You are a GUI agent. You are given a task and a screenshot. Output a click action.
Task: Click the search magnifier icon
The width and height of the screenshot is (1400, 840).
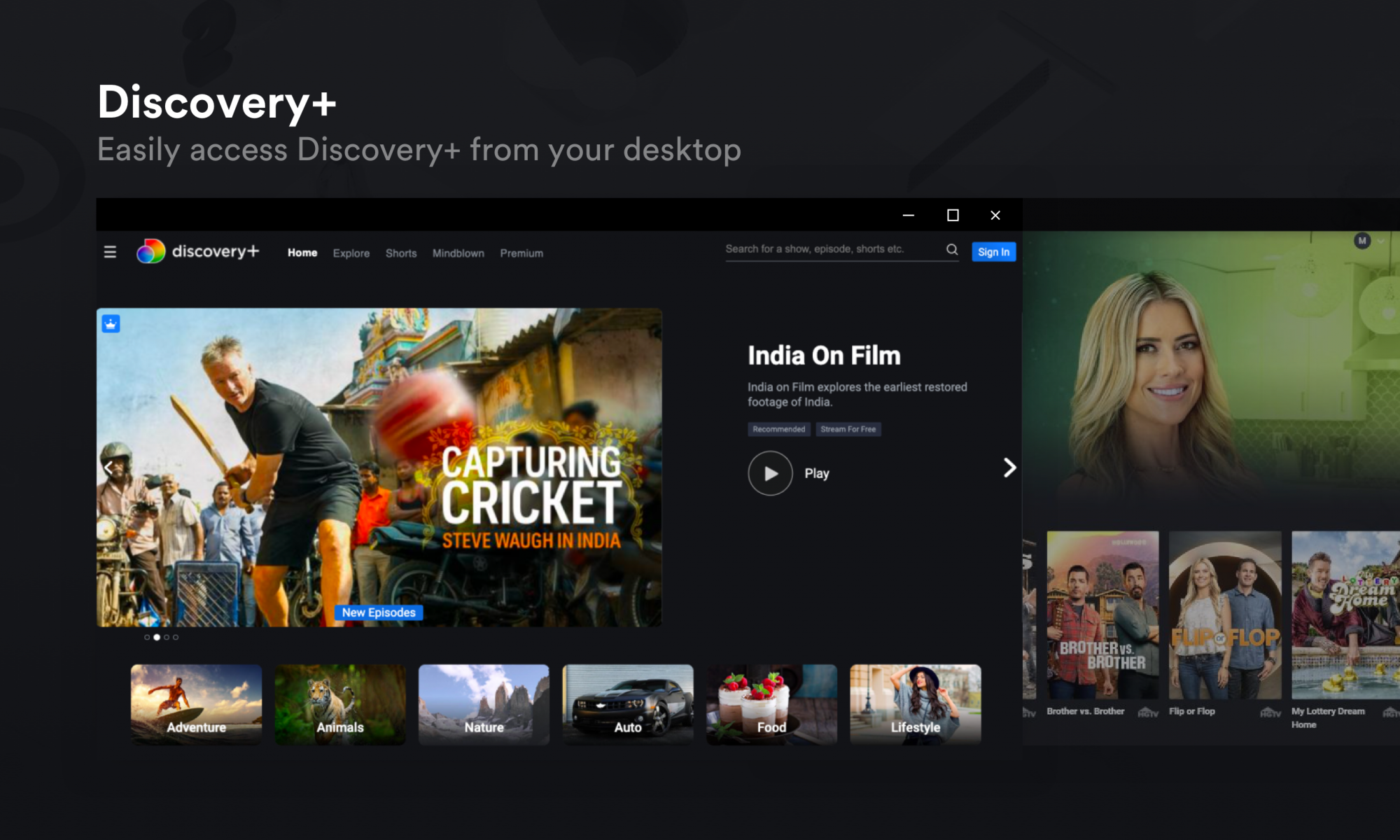(x=952, y=249)
